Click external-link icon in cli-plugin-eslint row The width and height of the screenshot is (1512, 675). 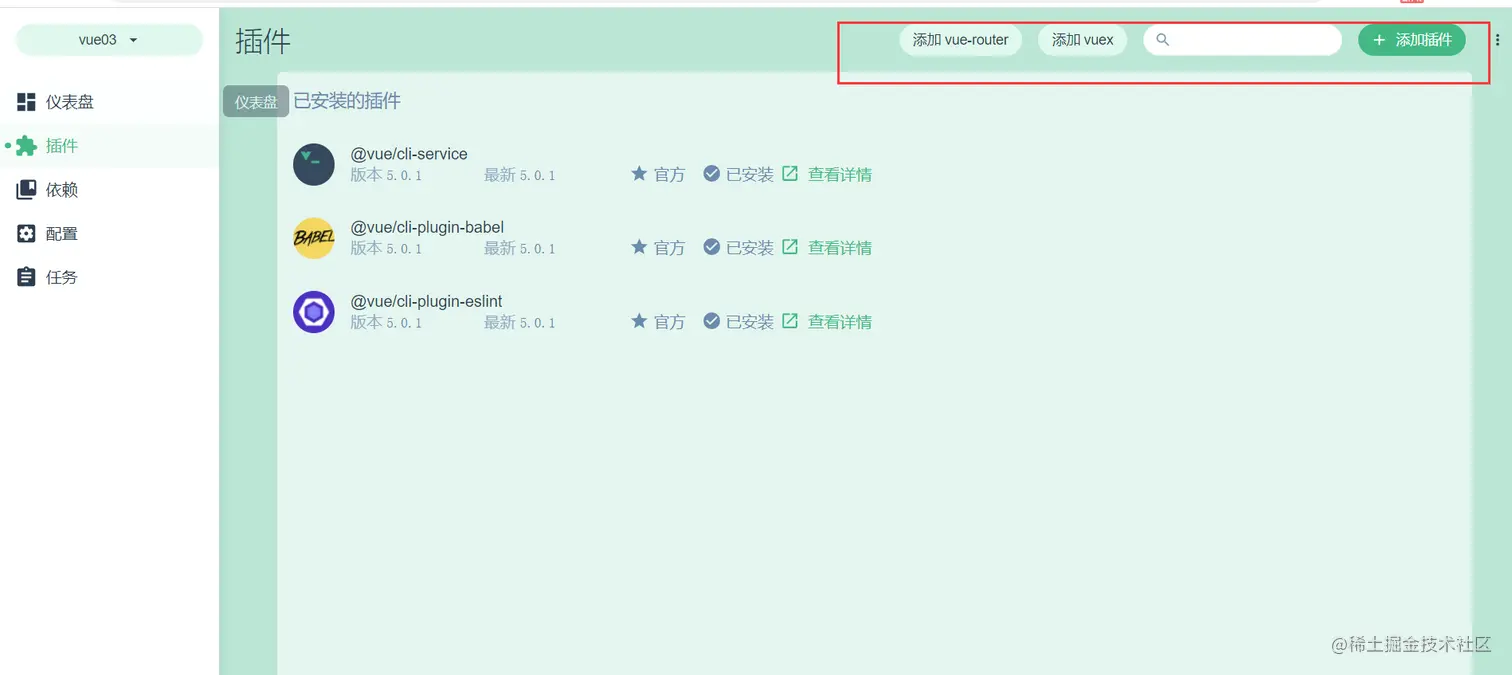[x=790, y=320]
